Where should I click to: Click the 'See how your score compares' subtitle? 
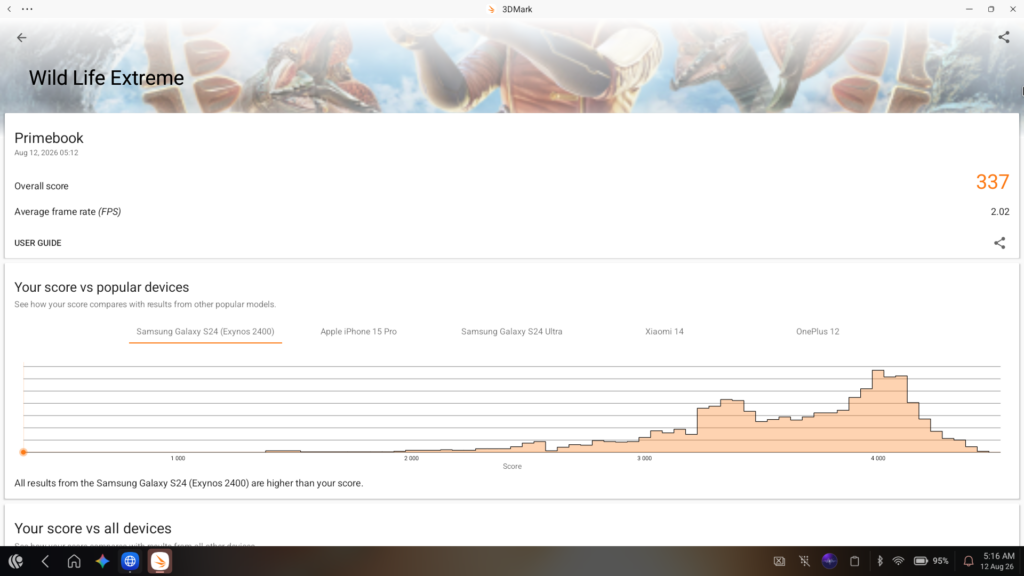[145, 304]
